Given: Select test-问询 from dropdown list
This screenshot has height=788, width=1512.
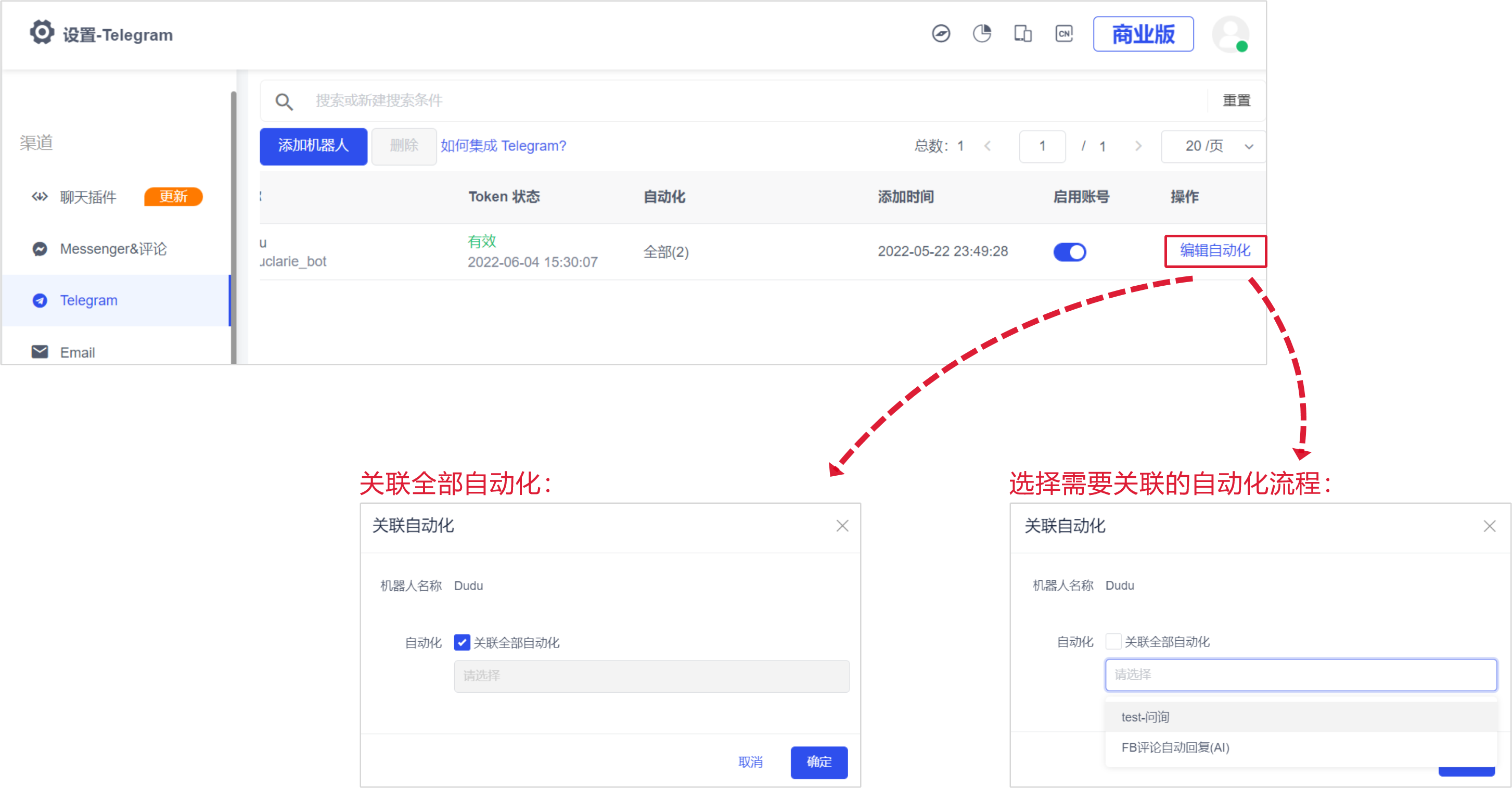Looking at the screenshot, I should tap(1301, 717).
